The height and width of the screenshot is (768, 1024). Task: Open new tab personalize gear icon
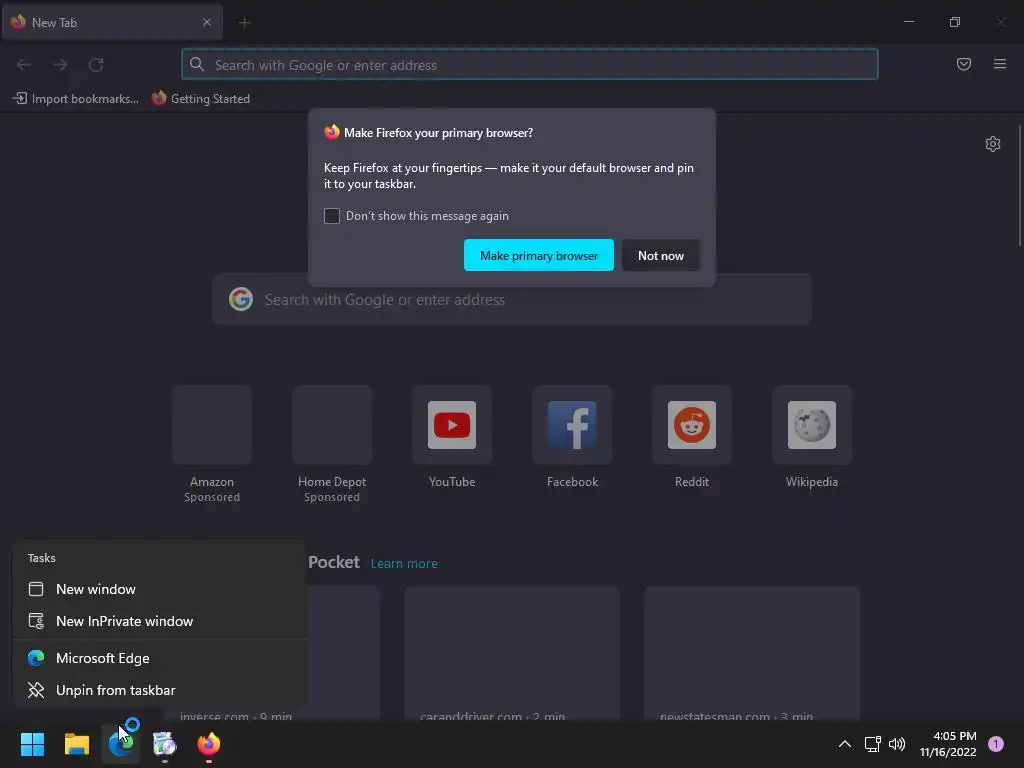(993, 144)
